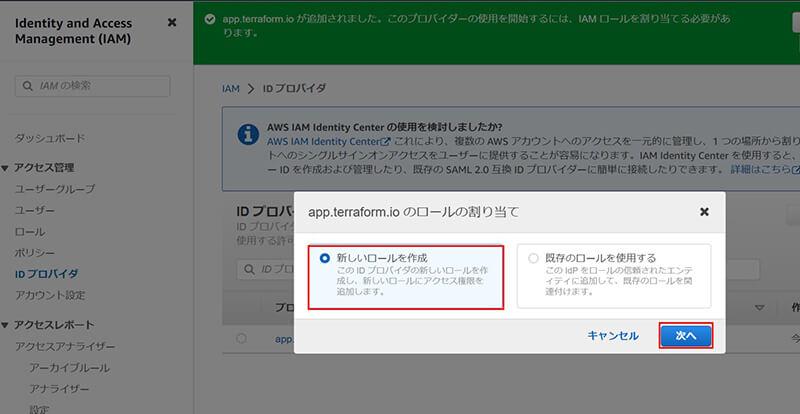Click the 次へ button

[x=686, y=336]
